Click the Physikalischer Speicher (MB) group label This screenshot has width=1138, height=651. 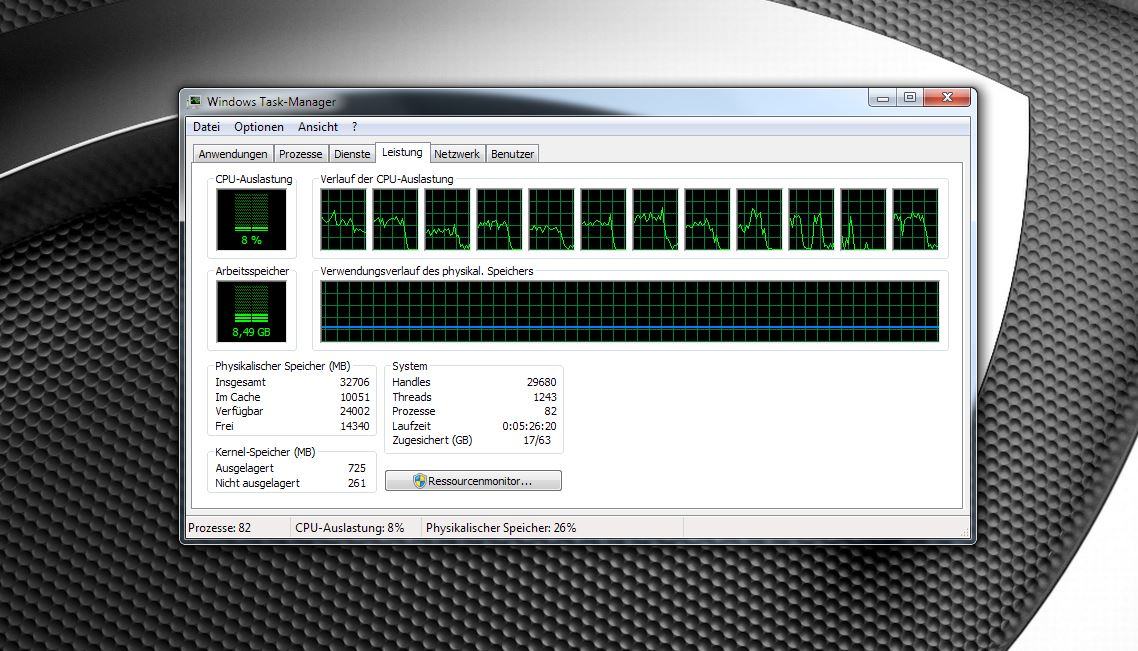tap(282, 367)
